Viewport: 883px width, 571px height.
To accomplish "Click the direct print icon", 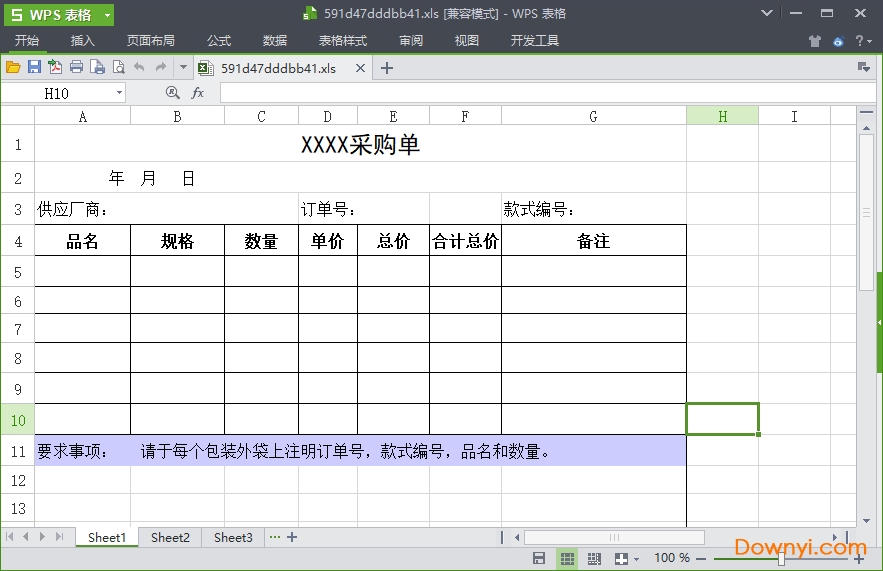I will [97, 68].
